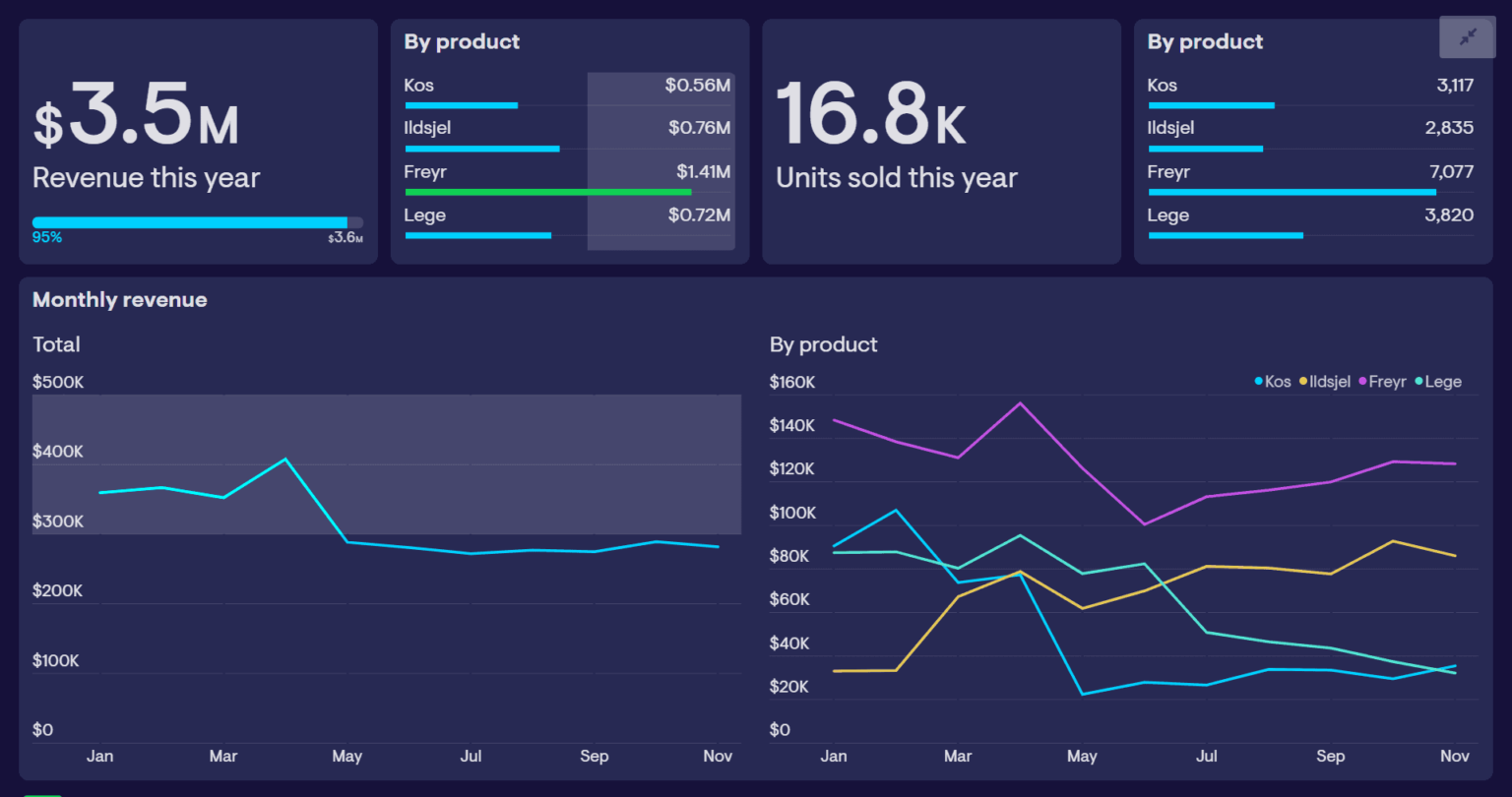The width and height of the screenshot is (1512, 797).
Task: Toggle the Freyr series visibility via its legend entry
Action: tap(1382, 382)
